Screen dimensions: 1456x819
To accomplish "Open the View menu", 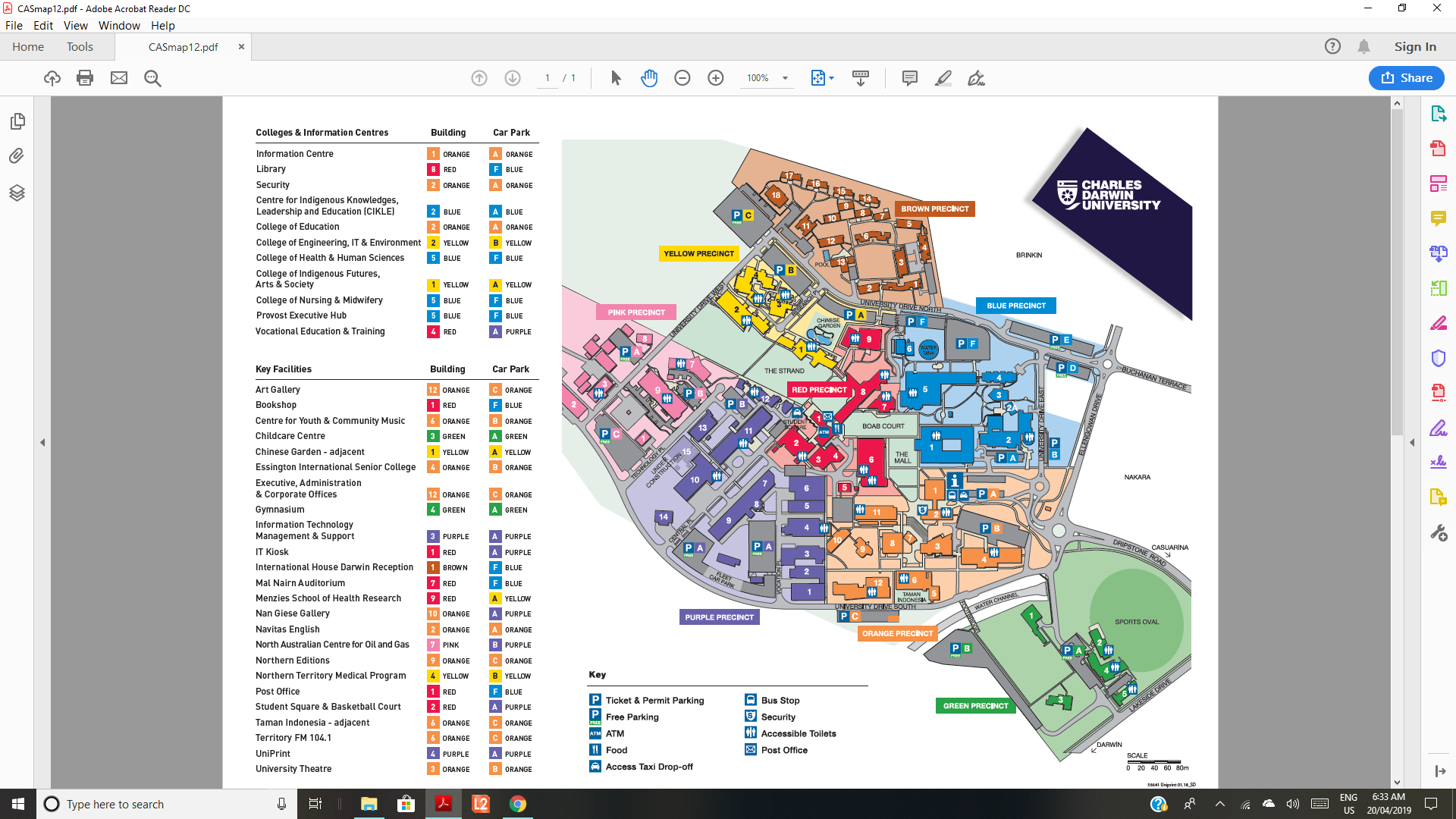I will (76, 25).
